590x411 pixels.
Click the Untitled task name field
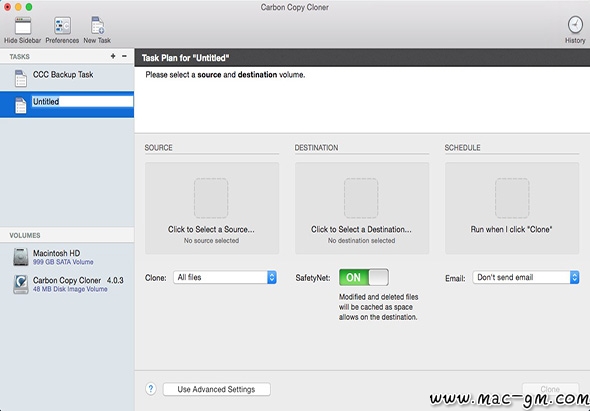click(82, 101)
